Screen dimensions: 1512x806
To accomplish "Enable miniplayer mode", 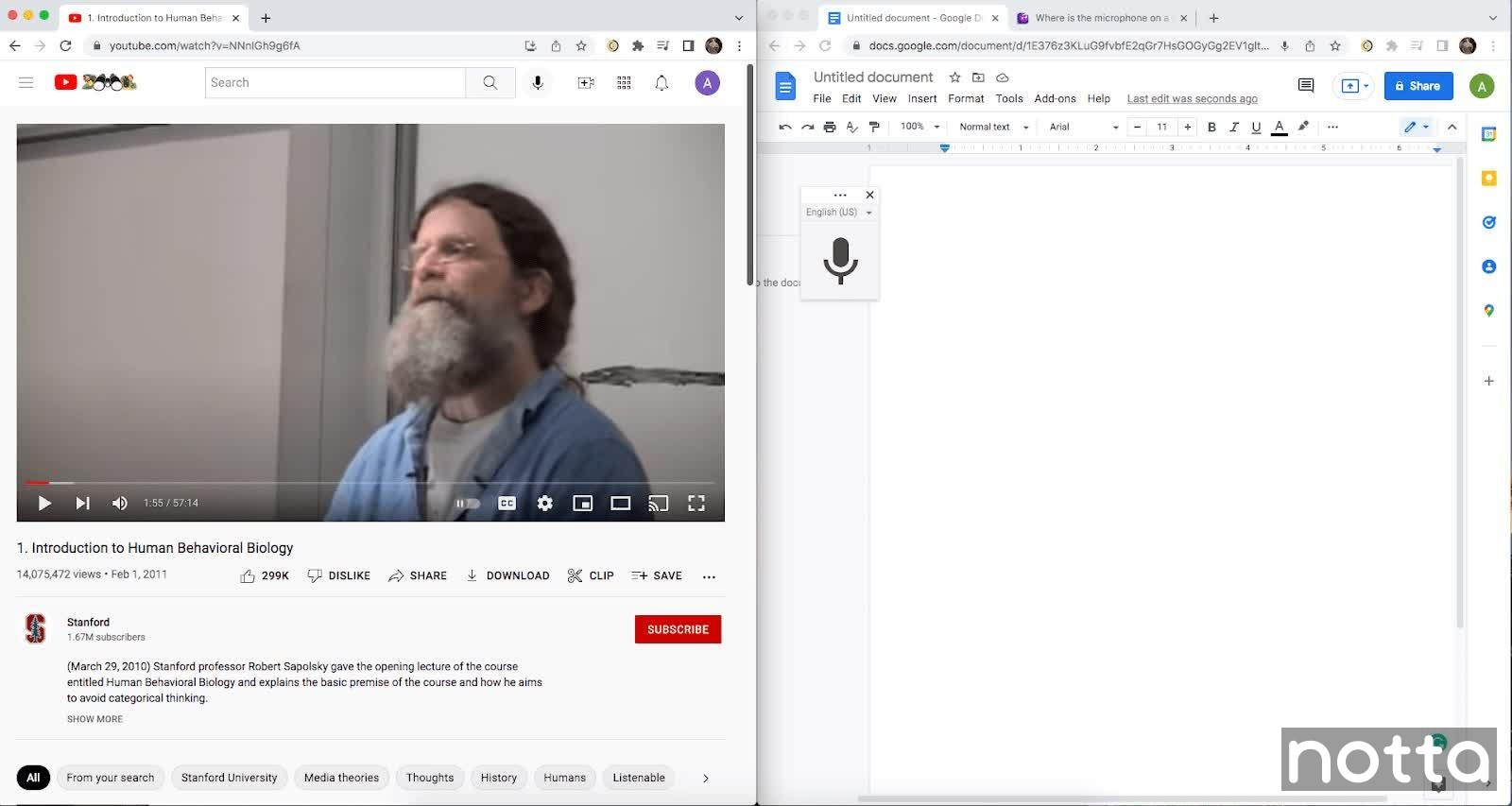I will 583,504.
